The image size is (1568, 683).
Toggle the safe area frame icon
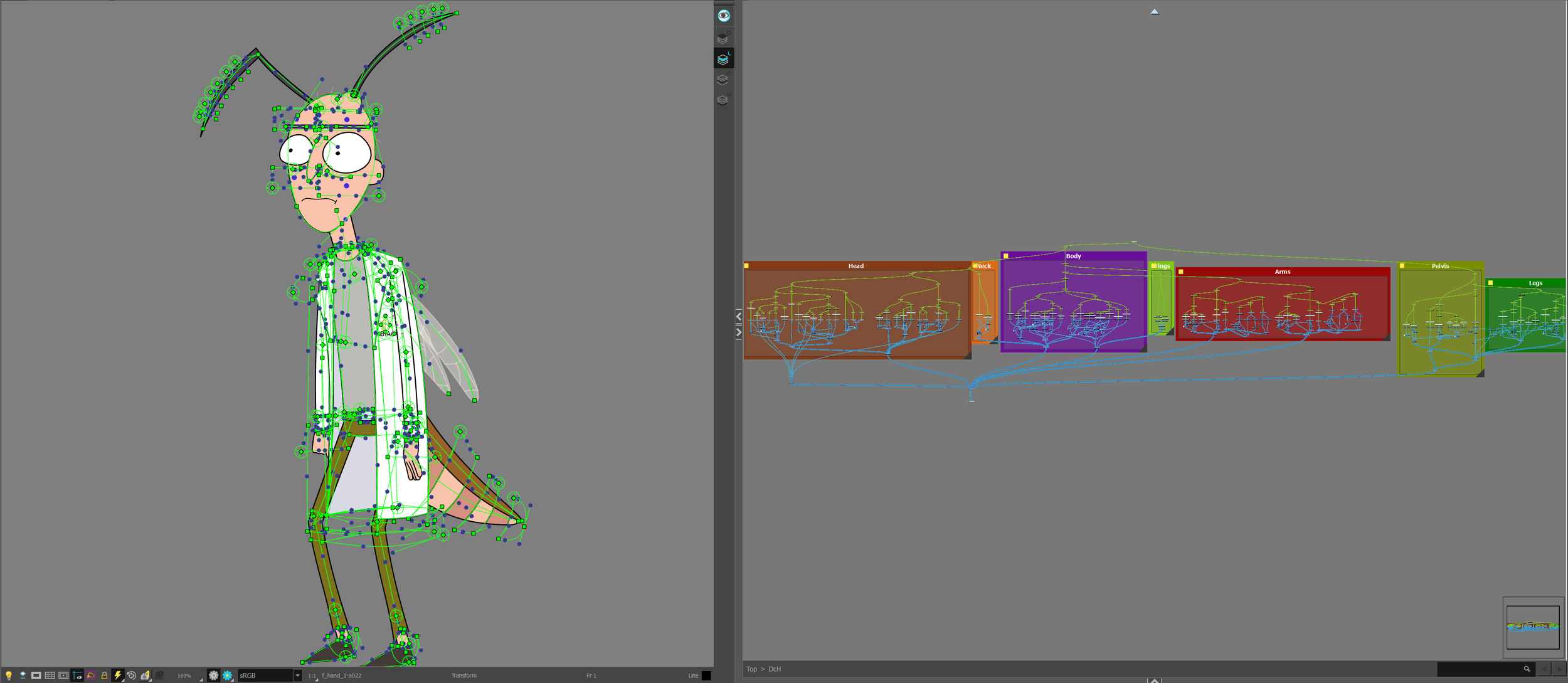coord(63,675)
